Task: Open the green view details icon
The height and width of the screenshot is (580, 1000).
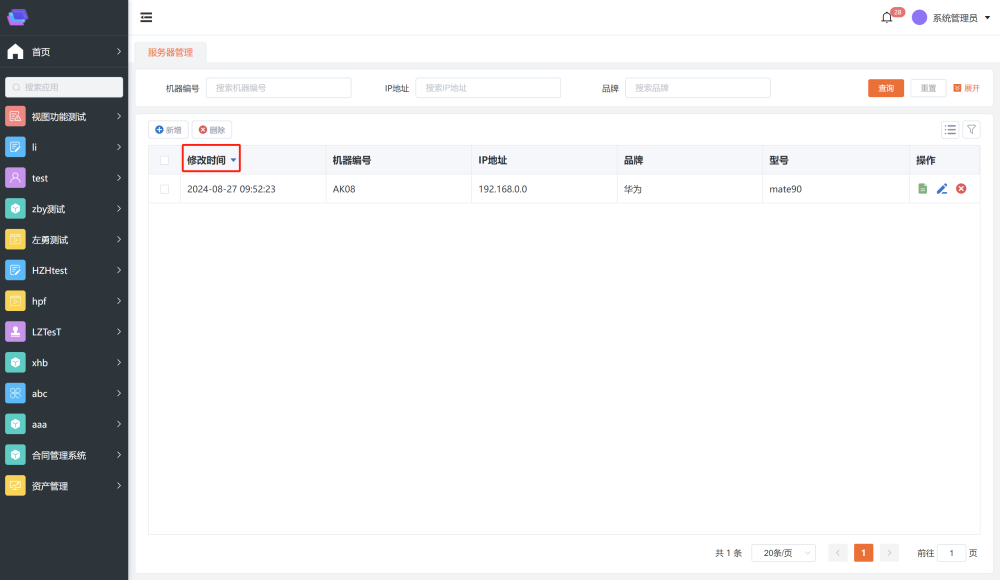Action: click(923, 189)
